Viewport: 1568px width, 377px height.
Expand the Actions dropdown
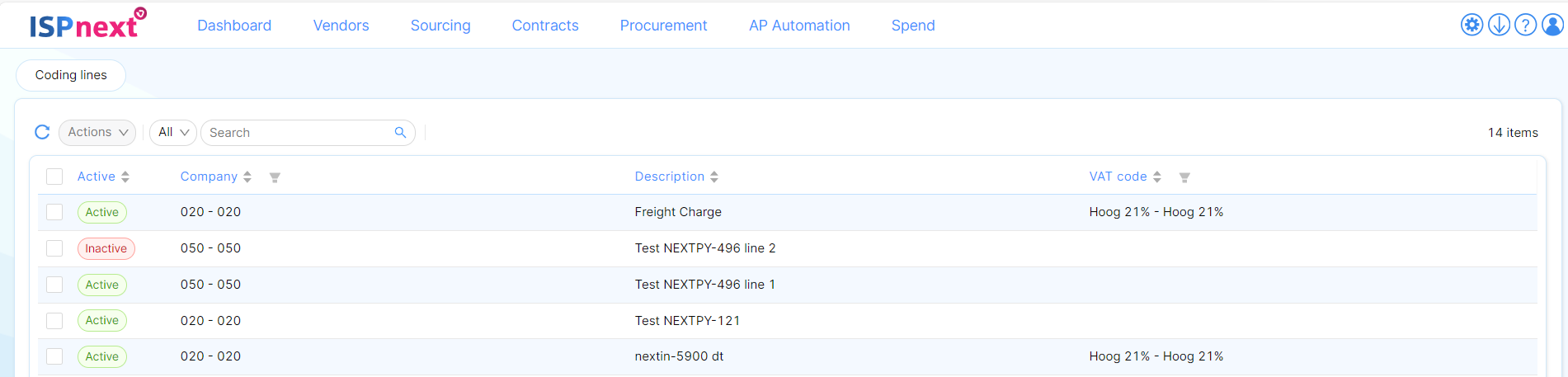pos(97,132)
